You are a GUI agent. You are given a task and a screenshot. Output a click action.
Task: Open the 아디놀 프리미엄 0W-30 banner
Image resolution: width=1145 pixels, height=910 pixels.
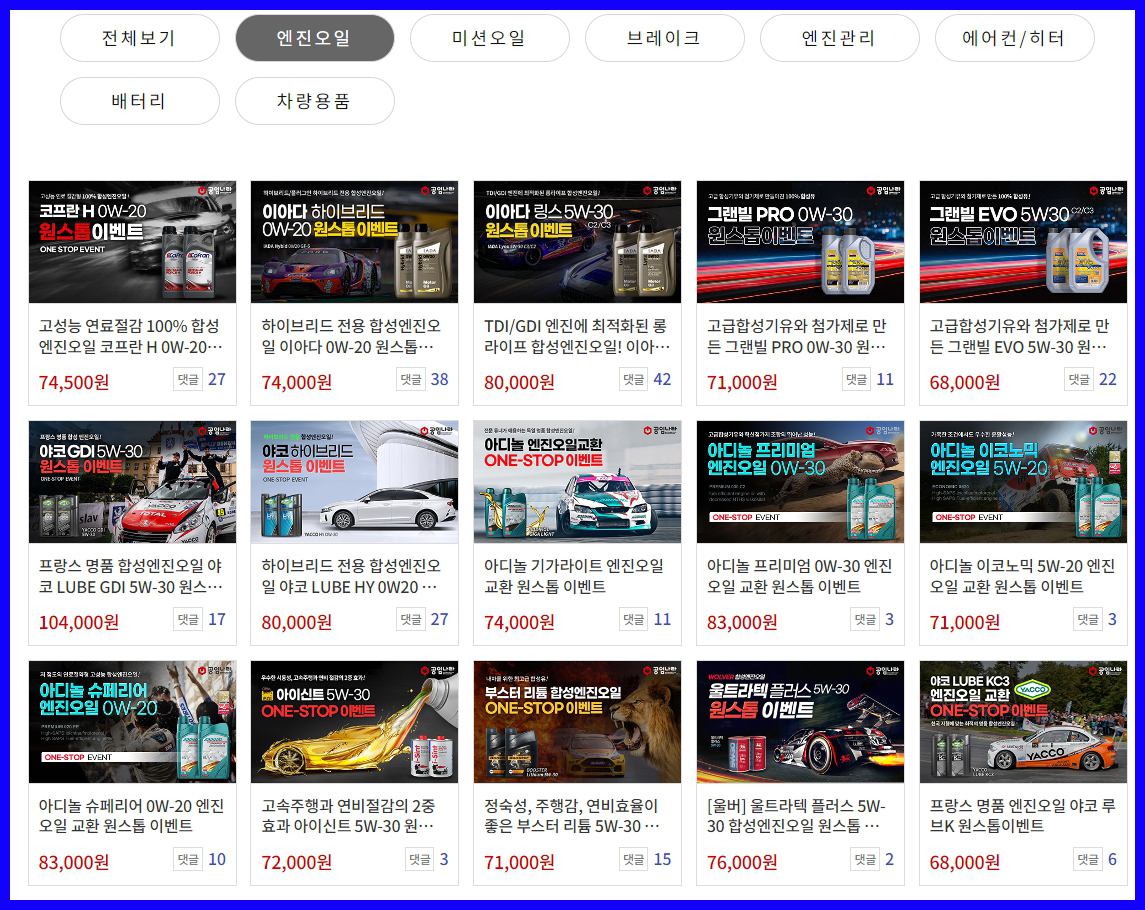tap(800, 482)
